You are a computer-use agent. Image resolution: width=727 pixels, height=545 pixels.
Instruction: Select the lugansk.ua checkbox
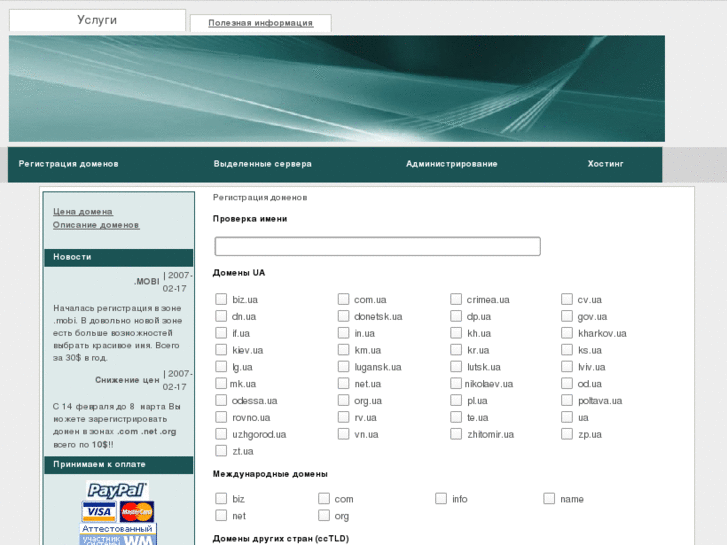tap(343, 366)
